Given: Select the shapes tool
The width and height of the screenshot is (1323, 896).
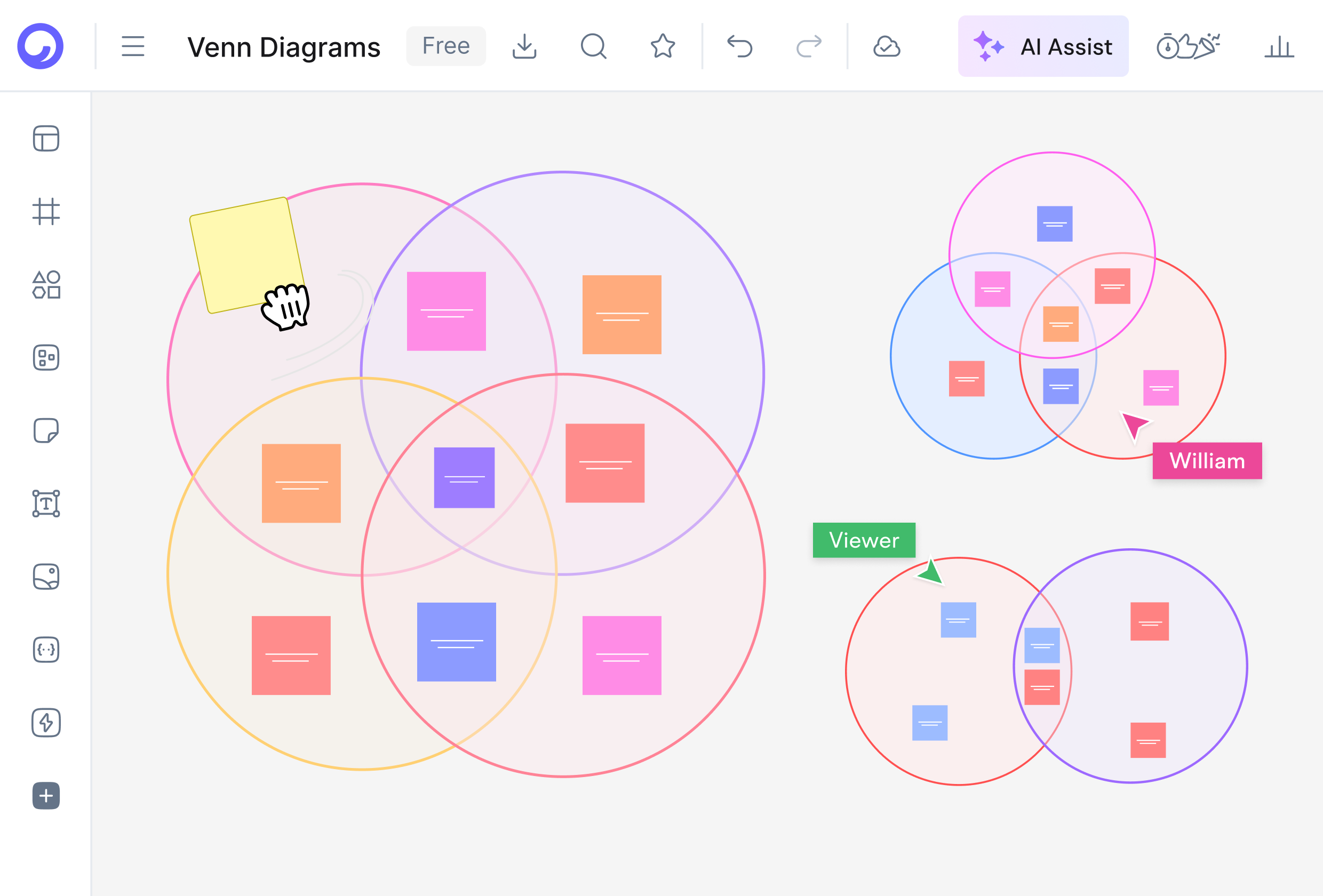Looking at the screenshot, I should [x=46, y=285].
